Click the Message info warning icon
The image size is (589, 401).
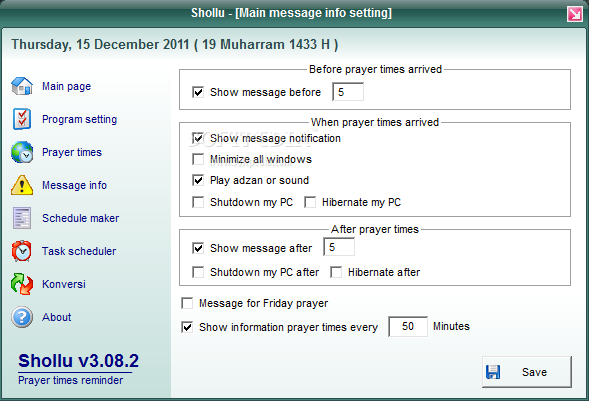click(x=22, y=185)
